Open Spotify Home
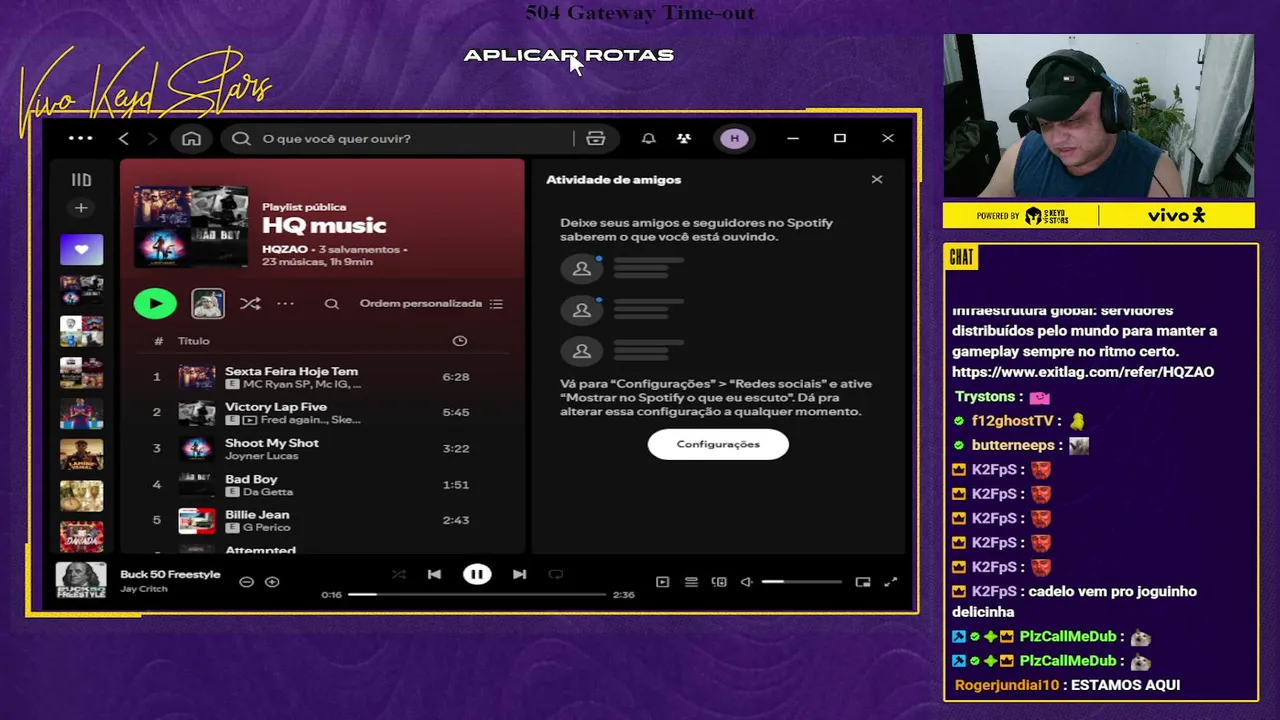 click(191, 138)
